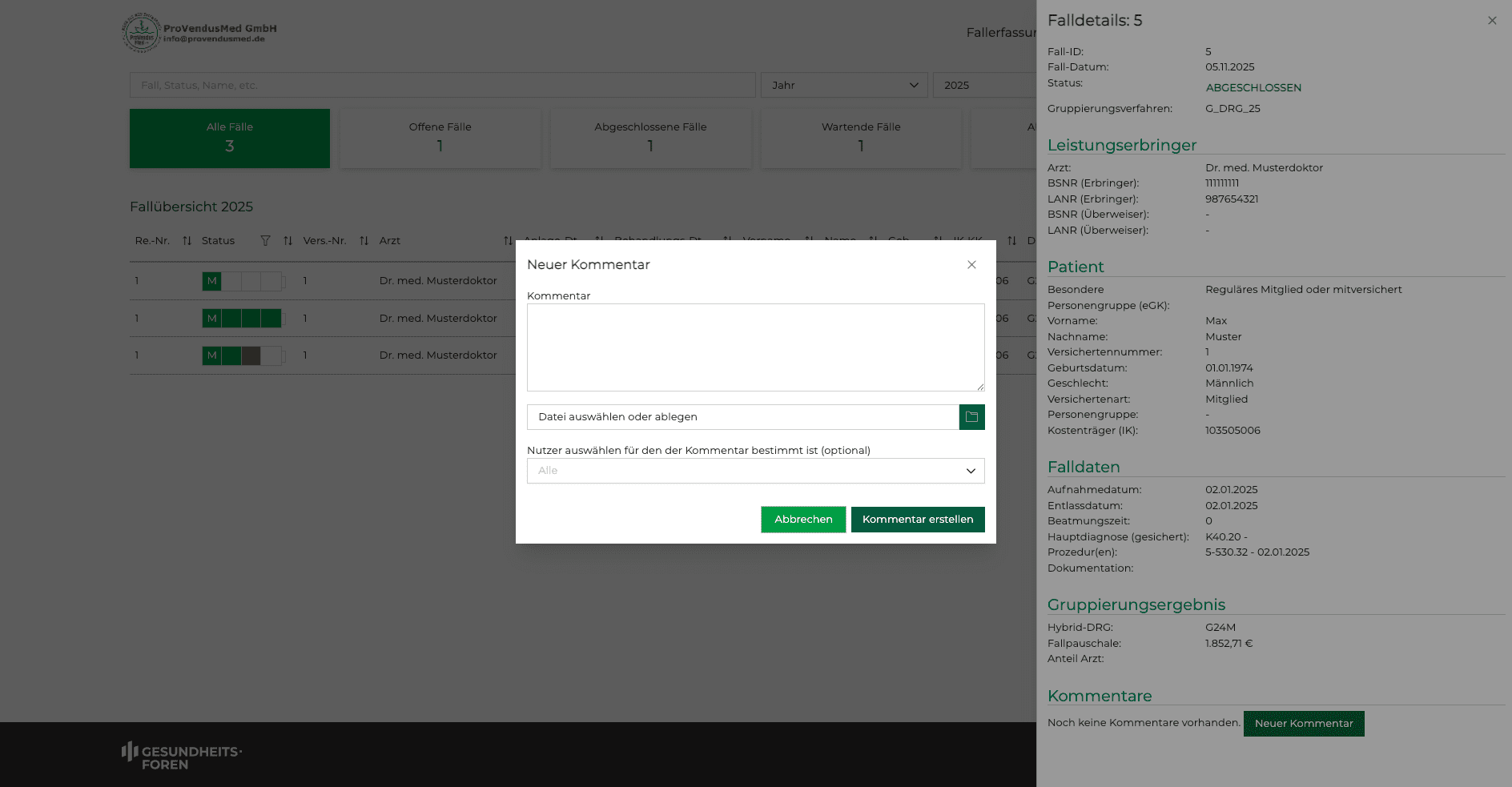This screenshot has width=1512, height=787.
Task: Click into the Kommentar text area
Action: tap(755, 347)
